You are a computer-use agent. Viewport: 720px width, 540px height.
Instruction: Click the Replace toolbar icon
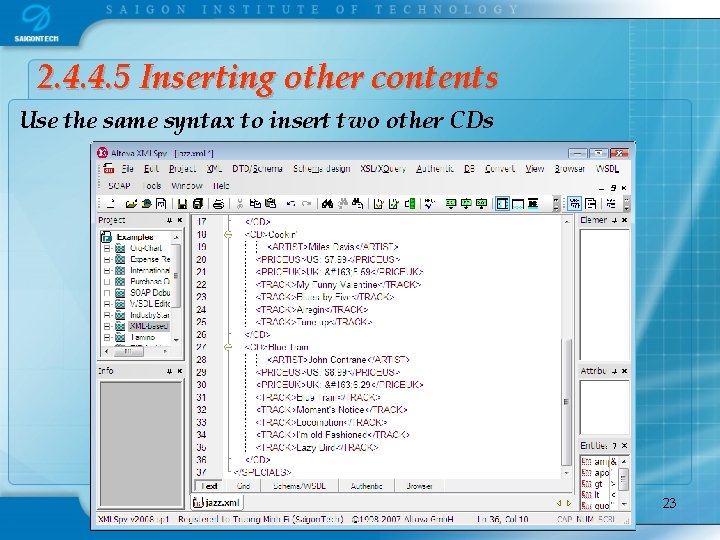(x=357, y=203)
